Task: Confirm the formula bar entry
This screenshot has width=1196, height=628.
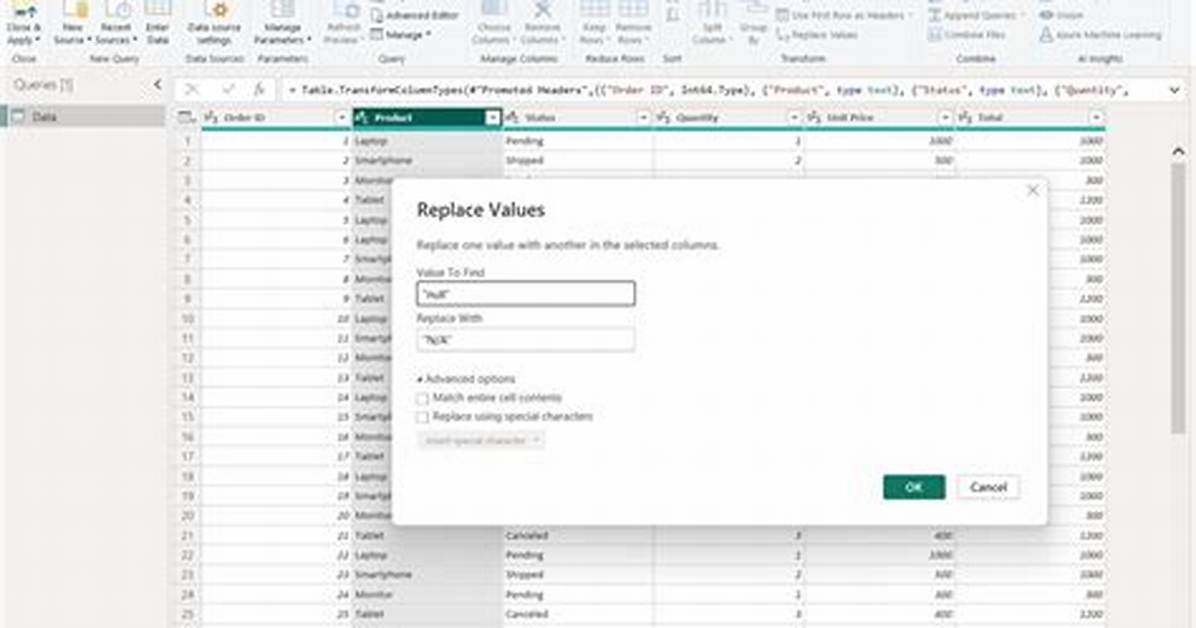Action: (x=227, y=90)
